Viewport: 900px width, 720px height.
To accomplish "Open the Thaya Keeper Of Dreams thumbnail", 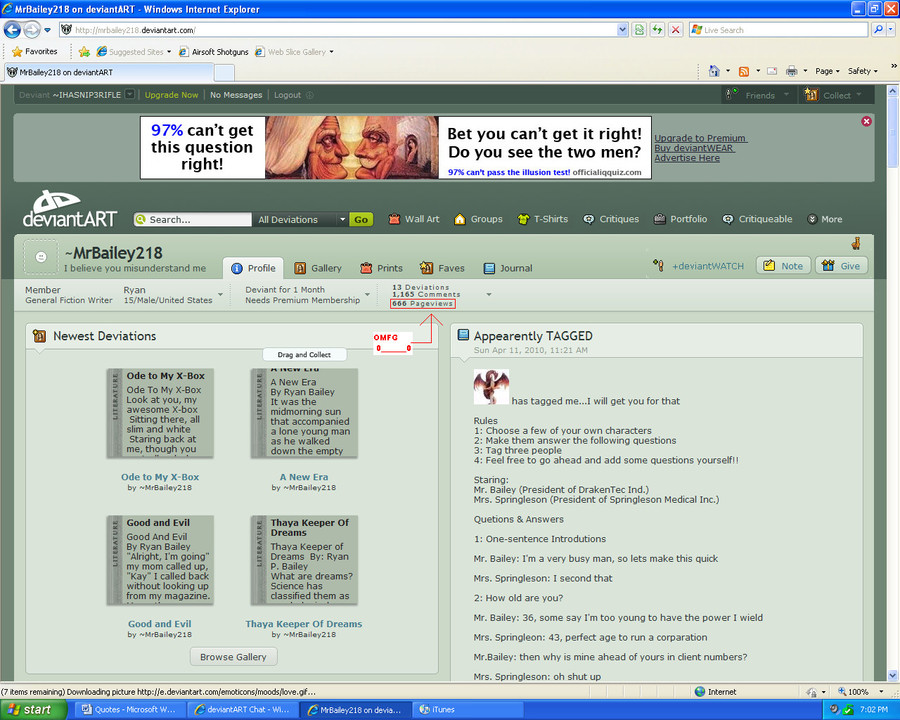I will 304,560.
